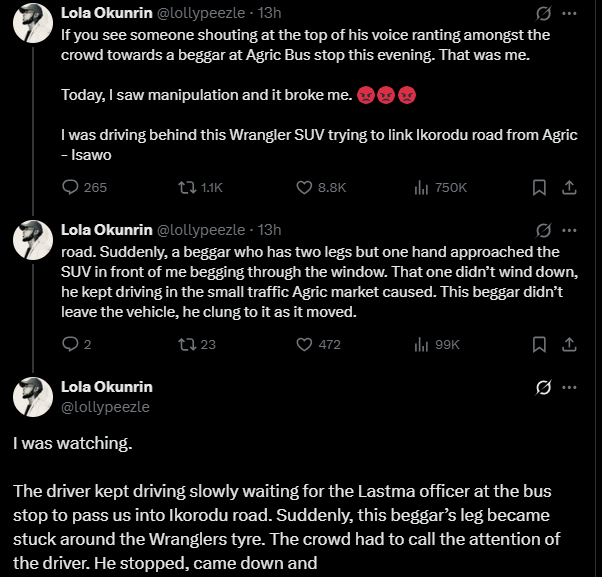The width and height of the screenshot is (602, 577).
Task: Open Grok icon on the first tweet
Action: pyautogui.click(x=544, y=13)
